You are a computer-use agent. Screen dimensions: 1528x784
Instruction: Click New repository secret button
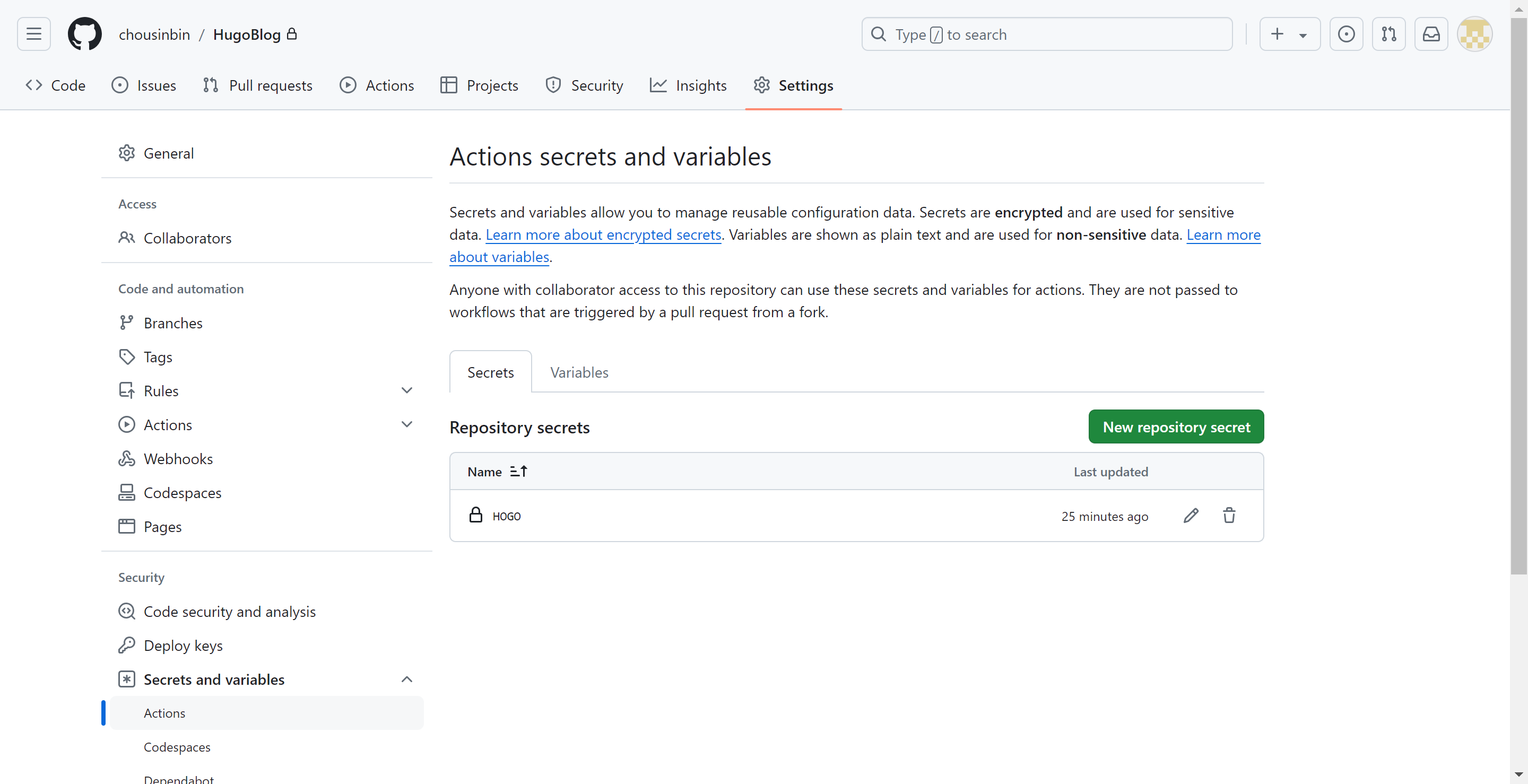[x=1176, y=427]
